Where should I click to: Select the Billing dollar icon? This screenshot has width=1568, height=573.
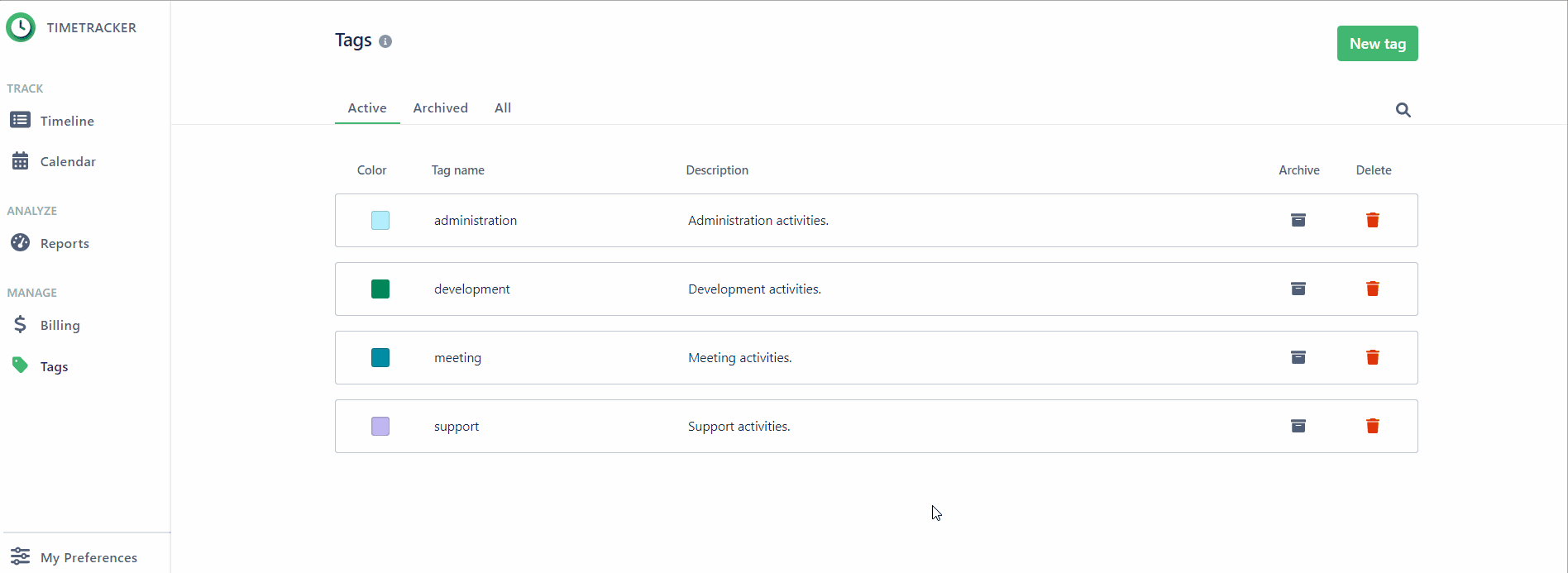pyautogui.click(x=21, y=324)
